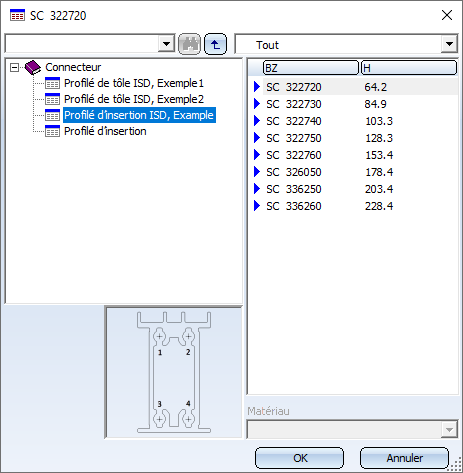Select the plain Profilé d'insertion entry

tap(105, 131)
